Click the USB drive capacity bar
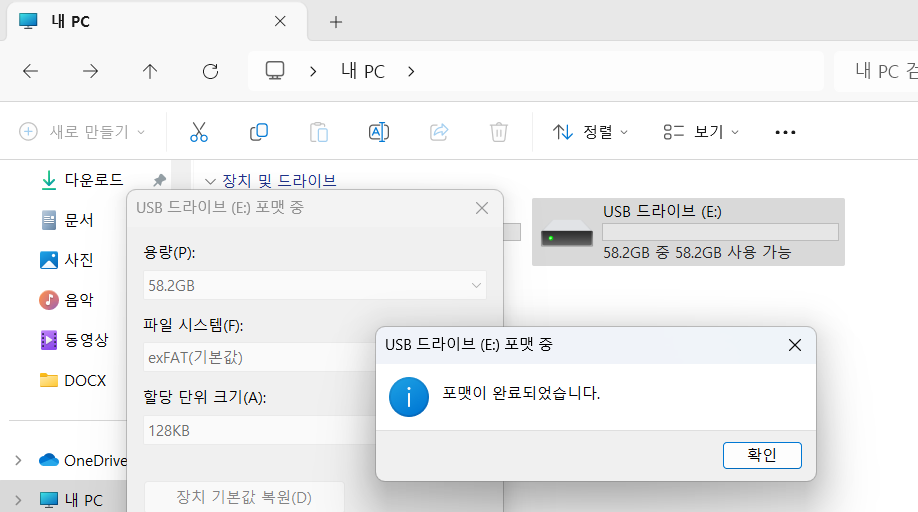918x512 pixels. point(720,232)
